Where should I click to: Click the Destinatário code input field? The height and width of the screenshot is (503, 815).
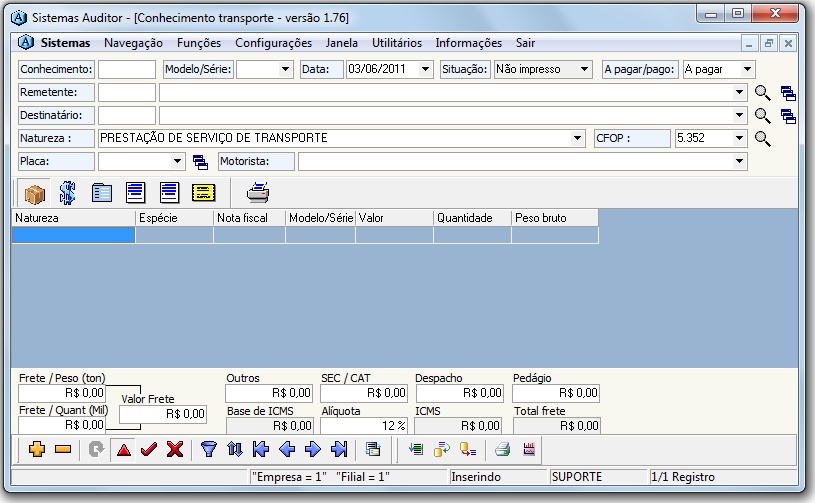pos(127,115)
